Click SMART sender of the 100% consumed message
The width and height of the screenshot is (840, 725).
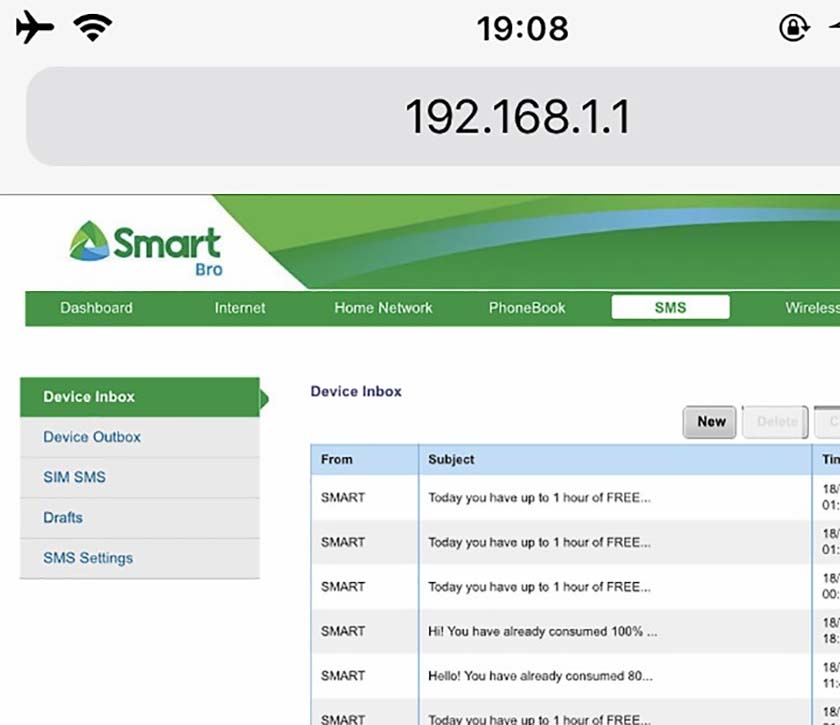(x=343, y=632)
